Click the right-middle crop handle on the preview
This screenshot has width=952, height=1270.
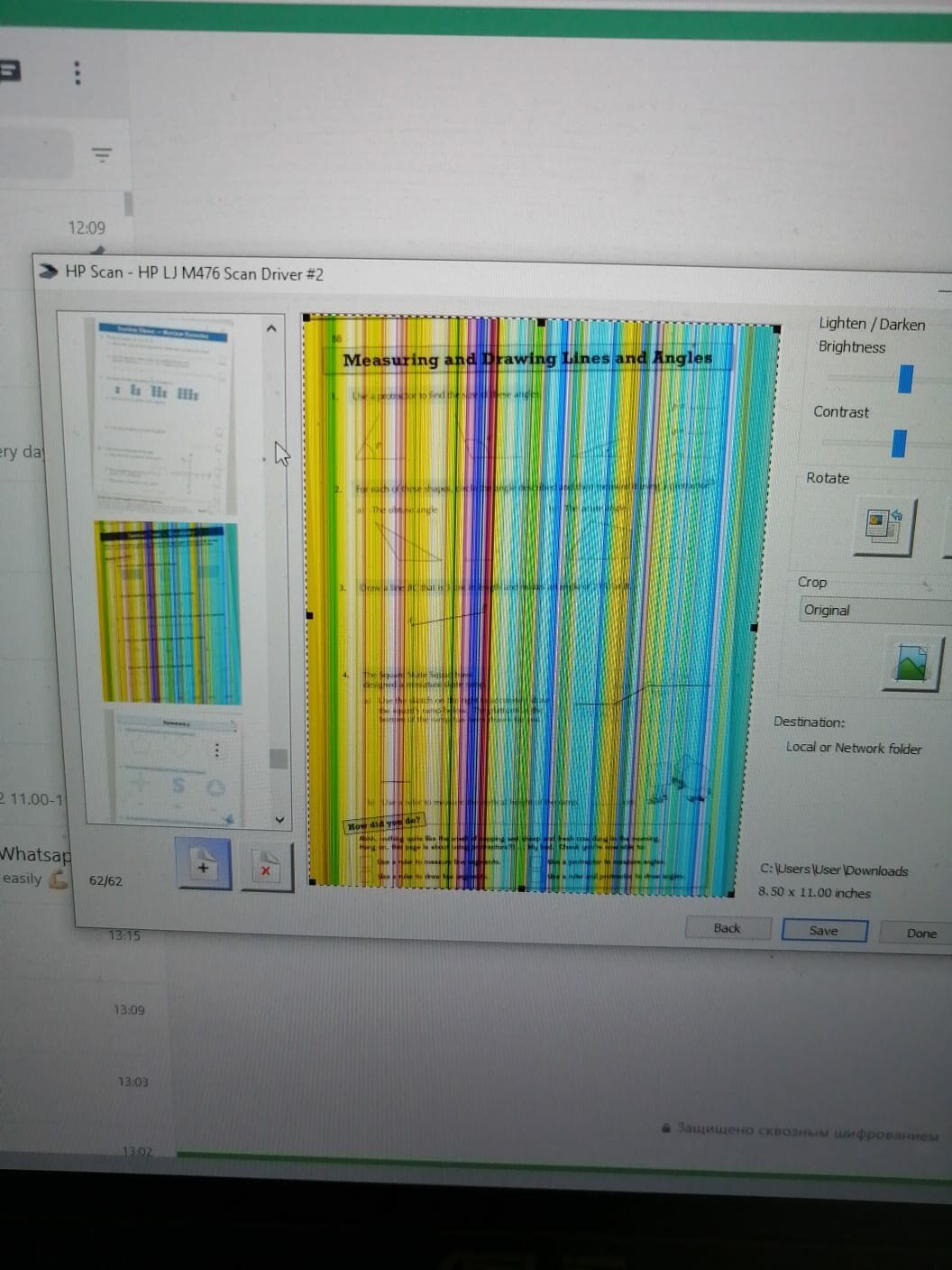point(754,627)
